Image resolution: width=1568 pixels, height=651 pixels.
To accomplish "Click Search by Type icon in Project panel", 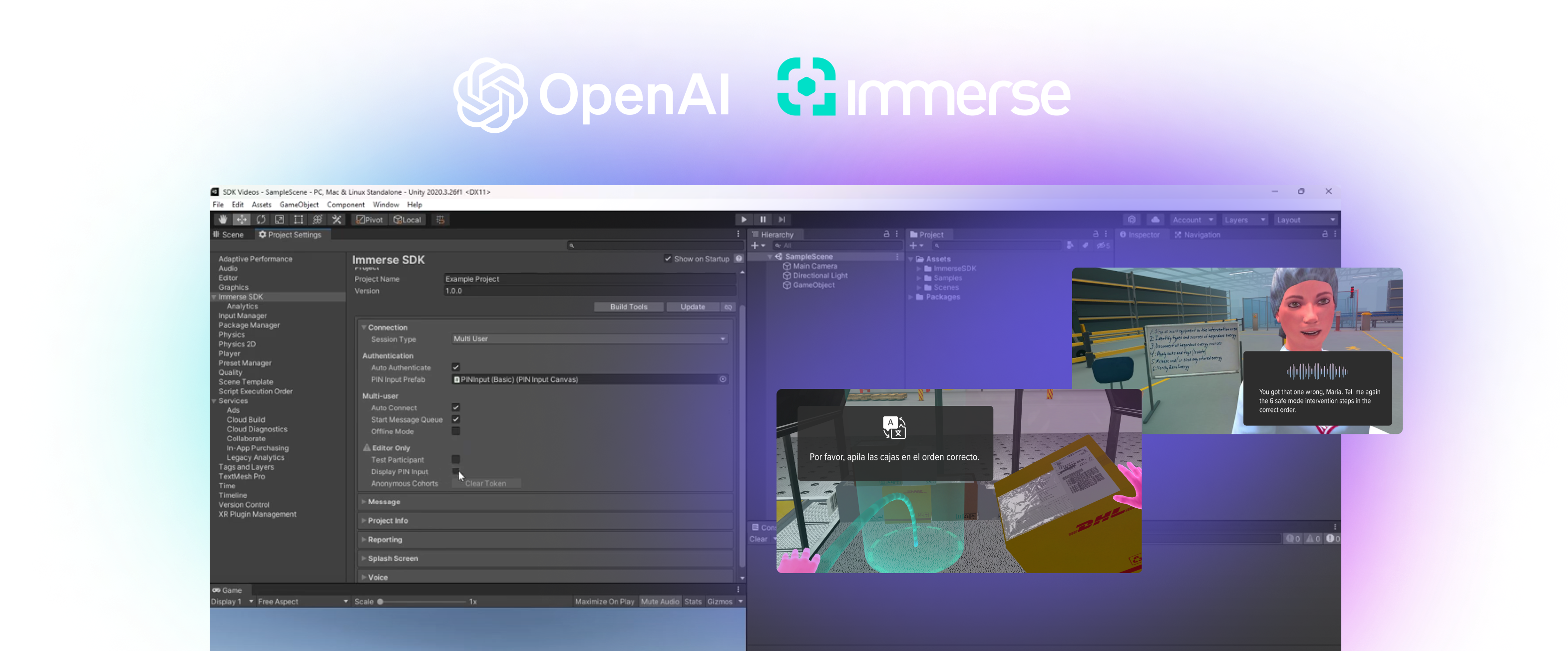I will (1070, 245).
